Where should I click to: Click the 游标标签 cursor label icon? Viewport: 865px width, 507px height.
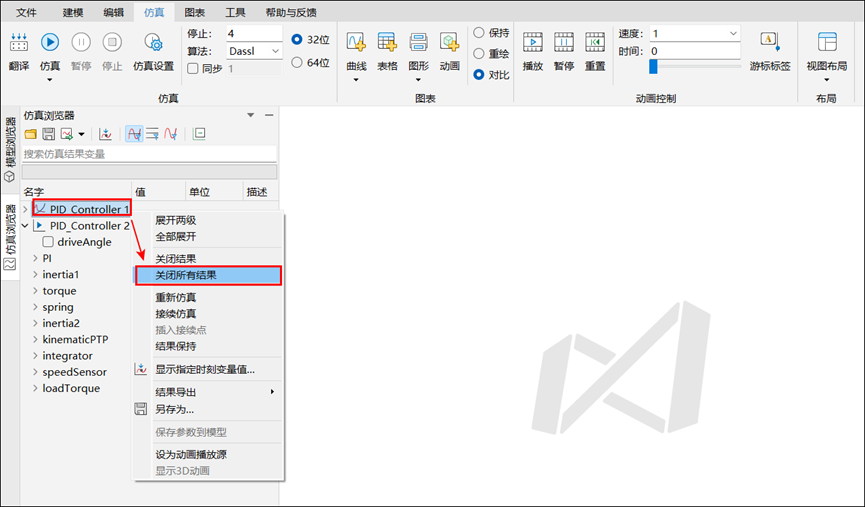click(x=770, y=42)
